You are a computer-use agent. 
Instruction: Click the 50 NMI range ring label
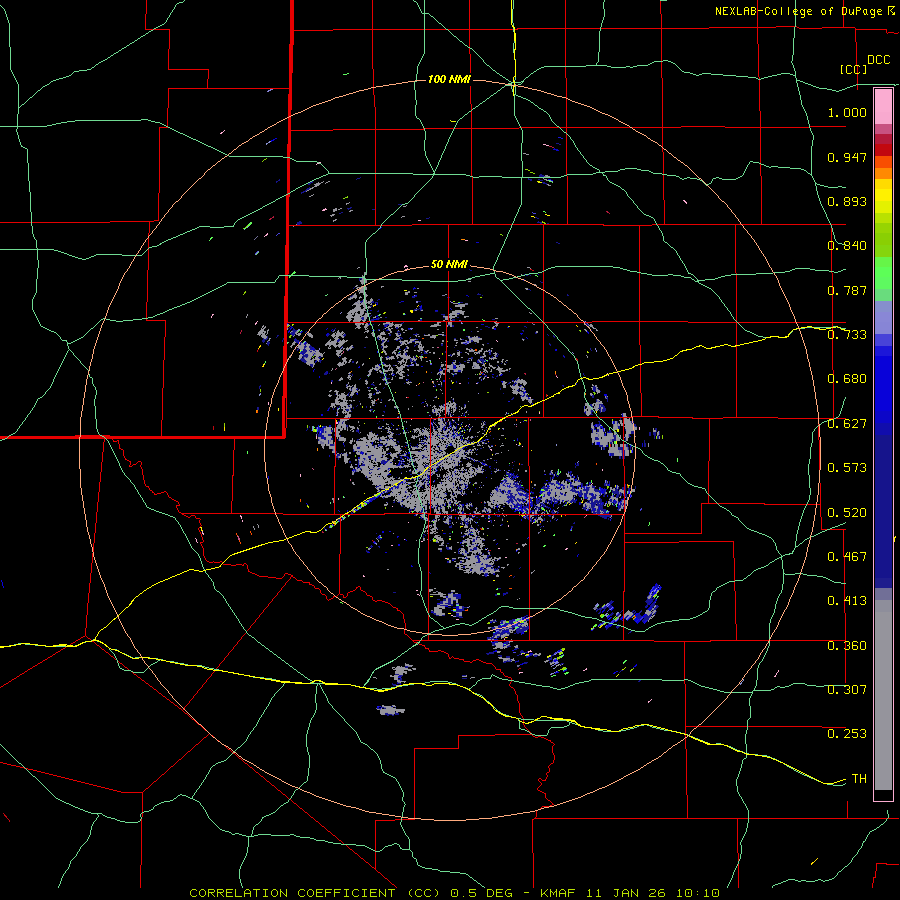[449, 265]
